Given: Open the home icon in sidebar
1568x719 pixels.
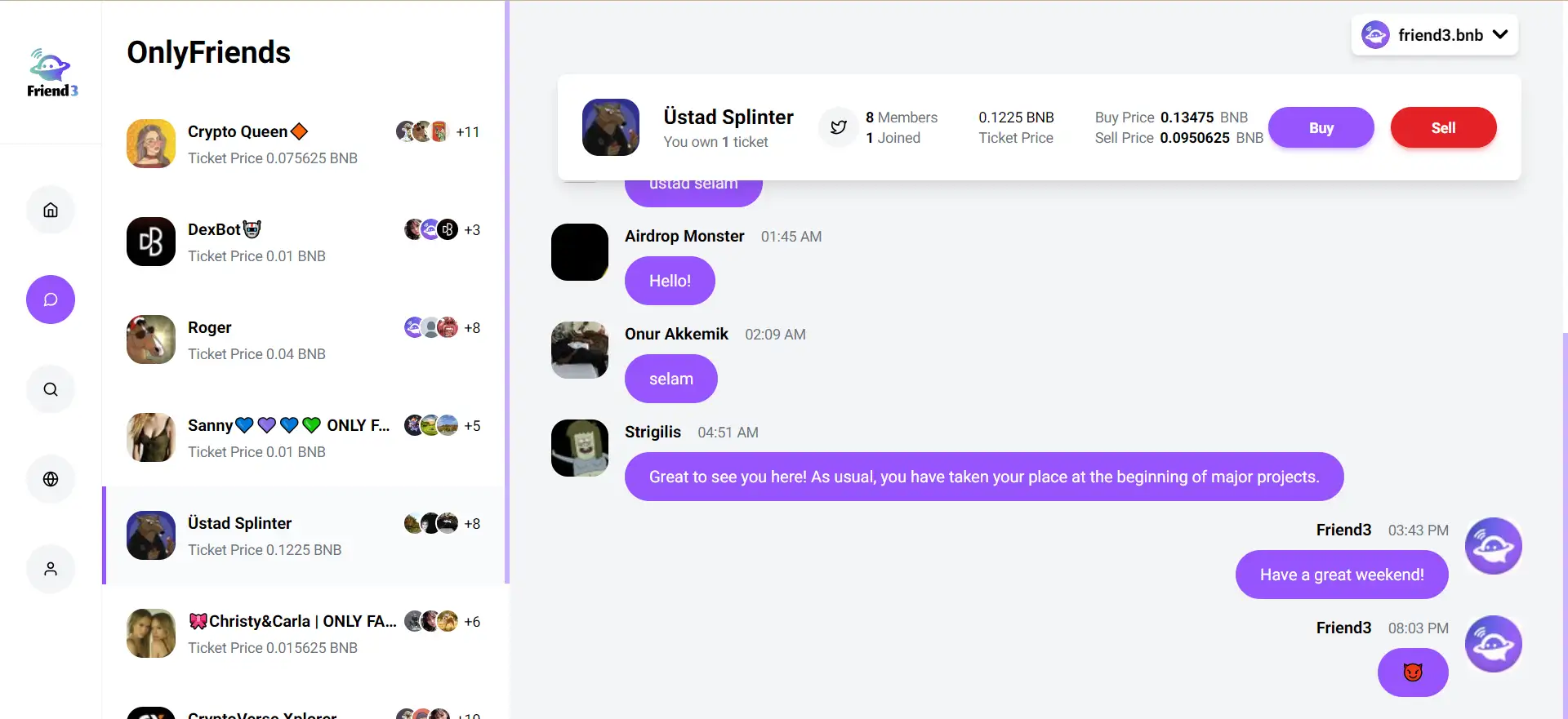Looking at the screenshot, I should click(51, 210).
